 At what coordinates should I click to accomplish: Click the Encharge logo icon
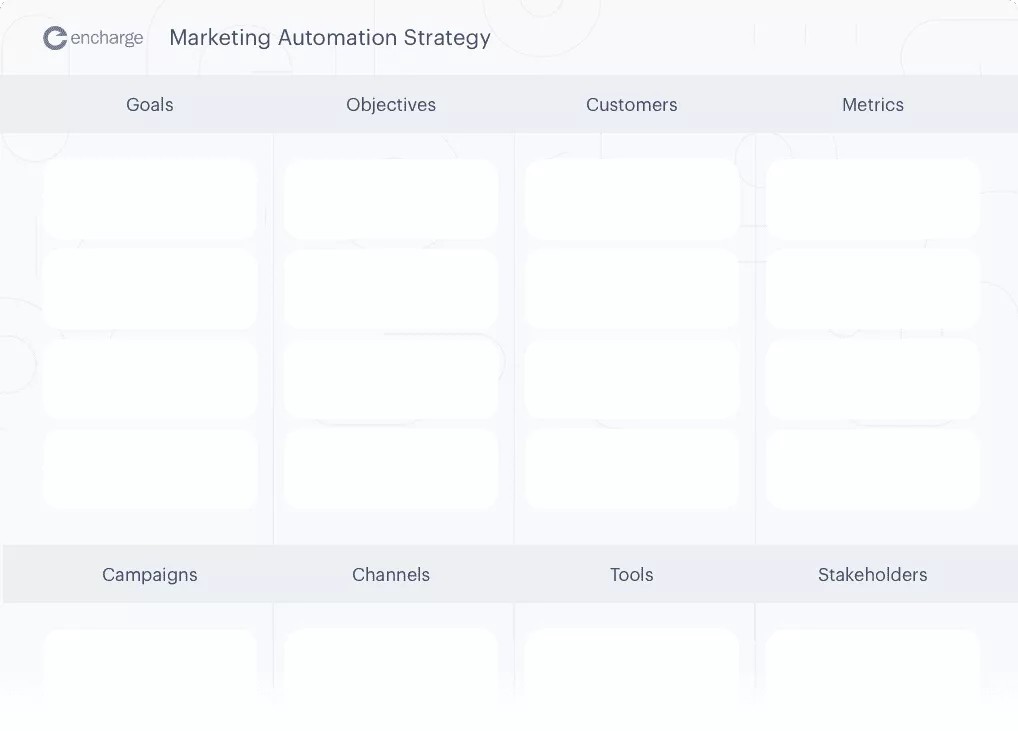pyautogui.click(x=55, y=39)
